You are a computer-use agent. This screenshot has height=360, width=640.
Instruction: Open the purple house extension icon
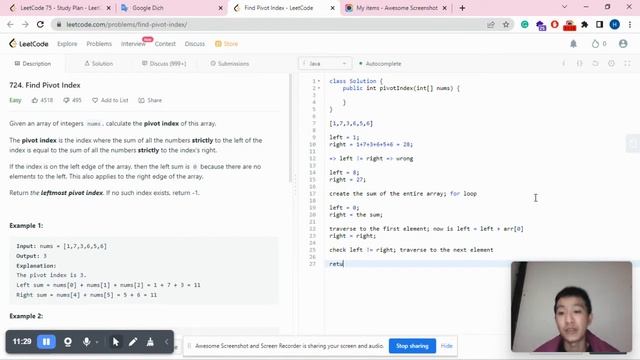coord(541,25)
